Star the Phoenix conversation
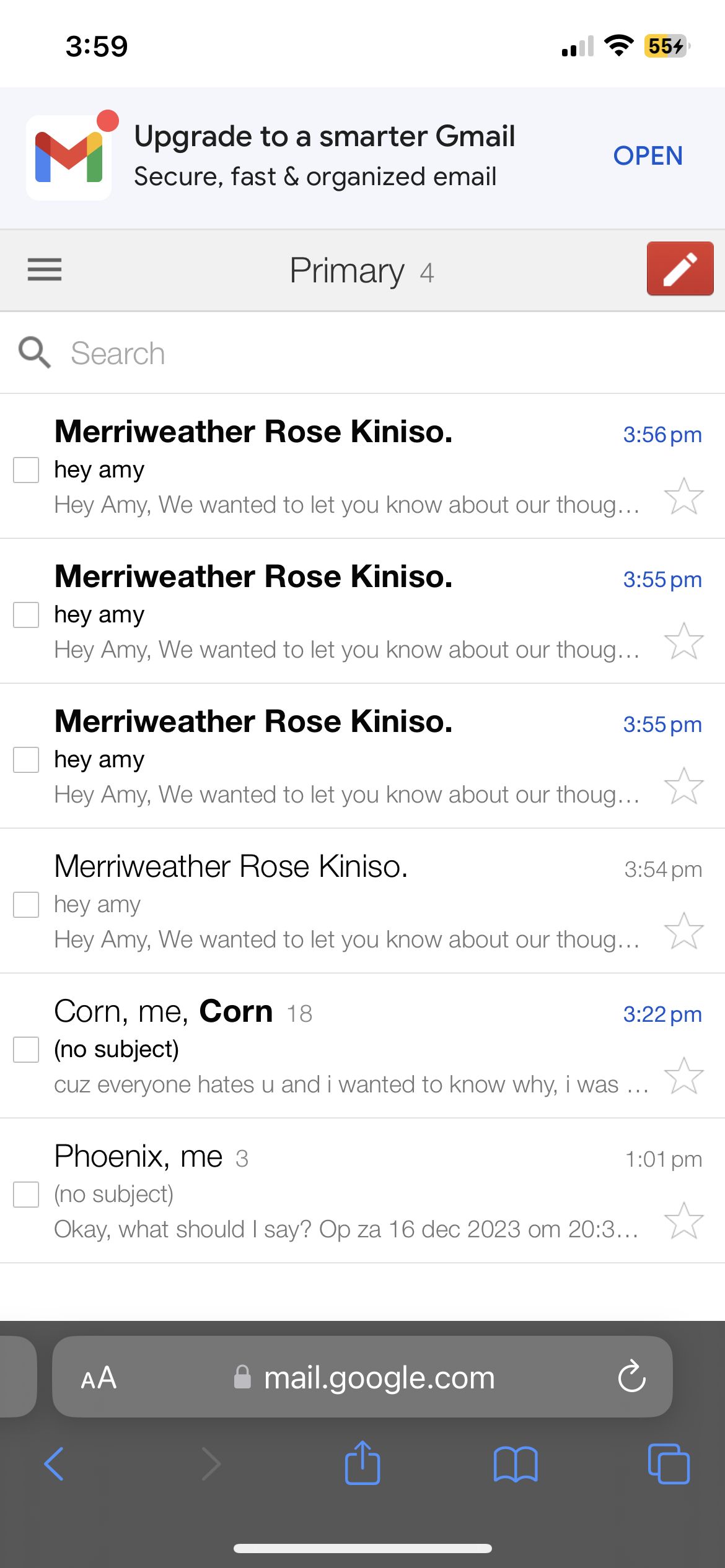This screenshot has width=725, height=1568. click(683, 1221)
